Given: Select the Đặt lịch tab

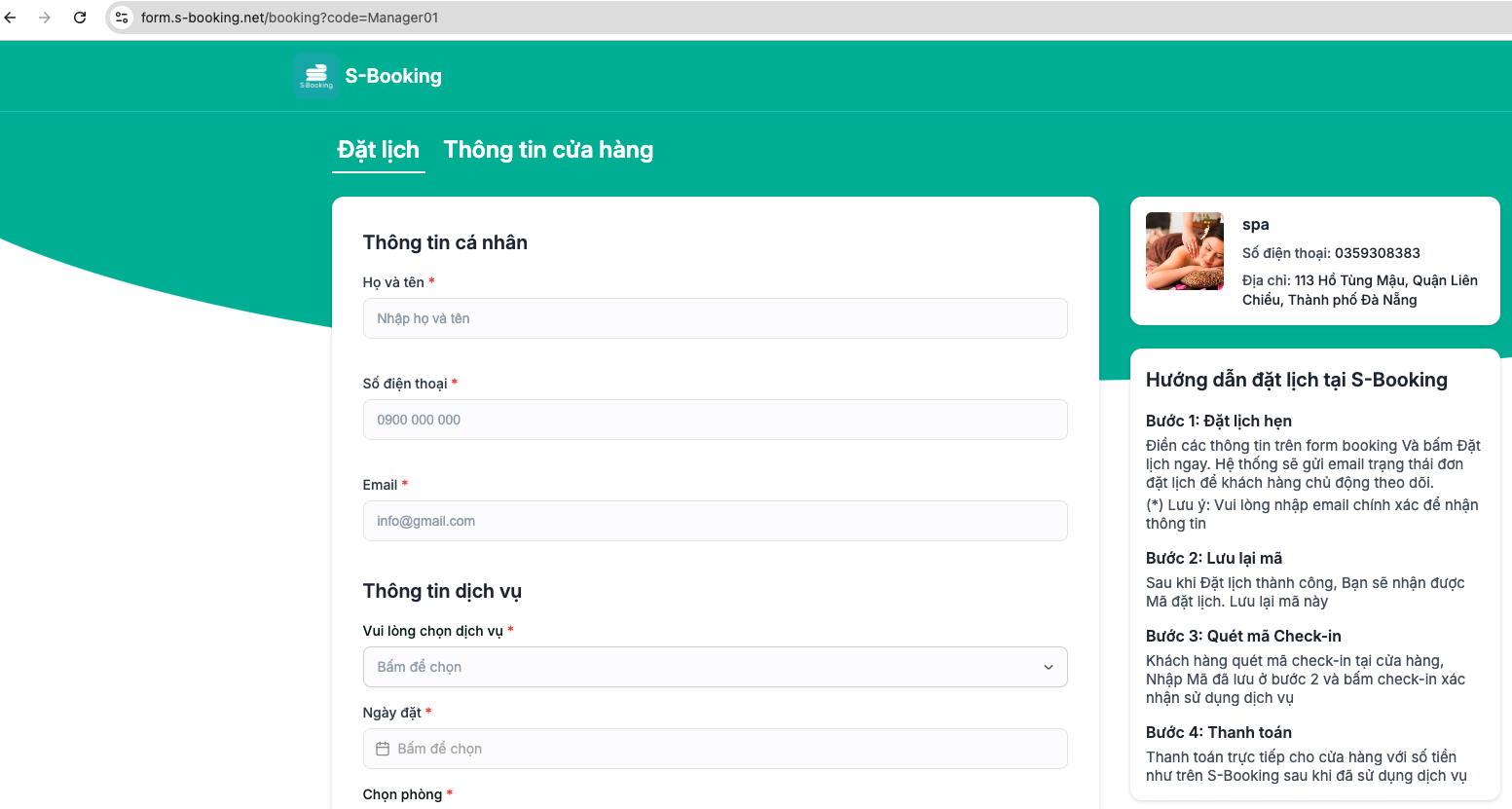Looking at the screenshot, I should tap(378, 150).
